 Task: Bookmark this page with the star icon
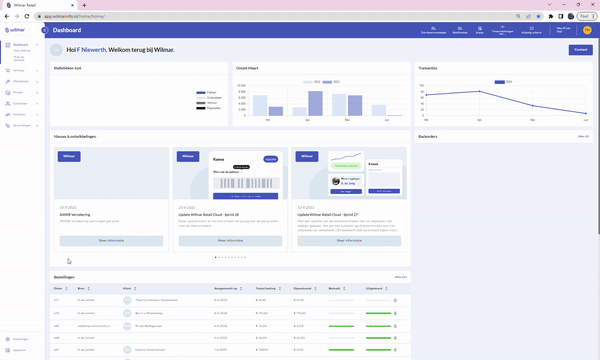538,16
